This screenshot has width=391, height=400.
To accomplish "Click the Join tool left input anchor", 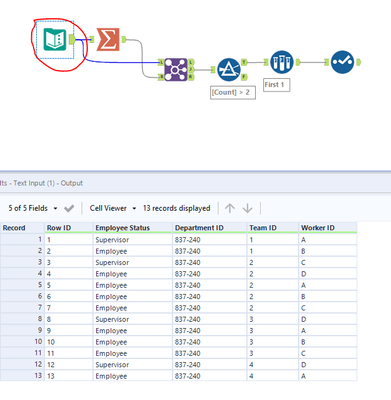I will [x=161, y=62].
